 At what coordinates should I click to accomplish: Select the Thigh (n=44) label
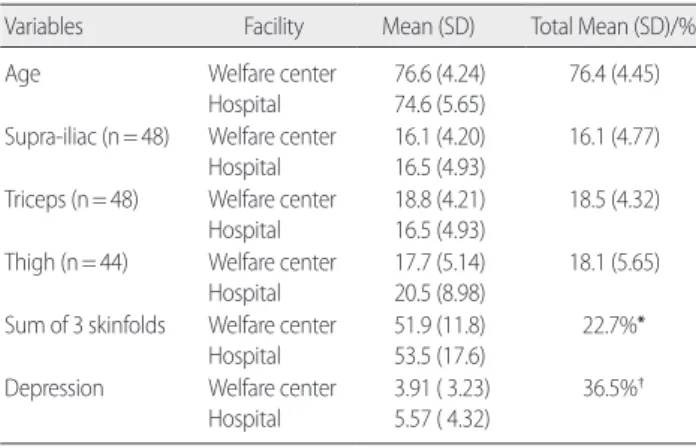click(x=66, y=262)
